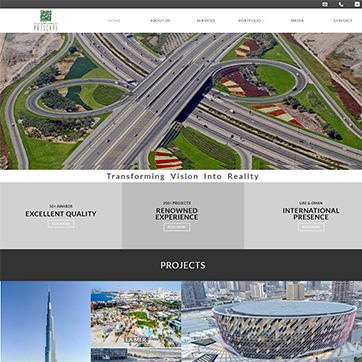Click the Proscape logo
This screenshot has height=362, width=362.
[x=46, y=21]
